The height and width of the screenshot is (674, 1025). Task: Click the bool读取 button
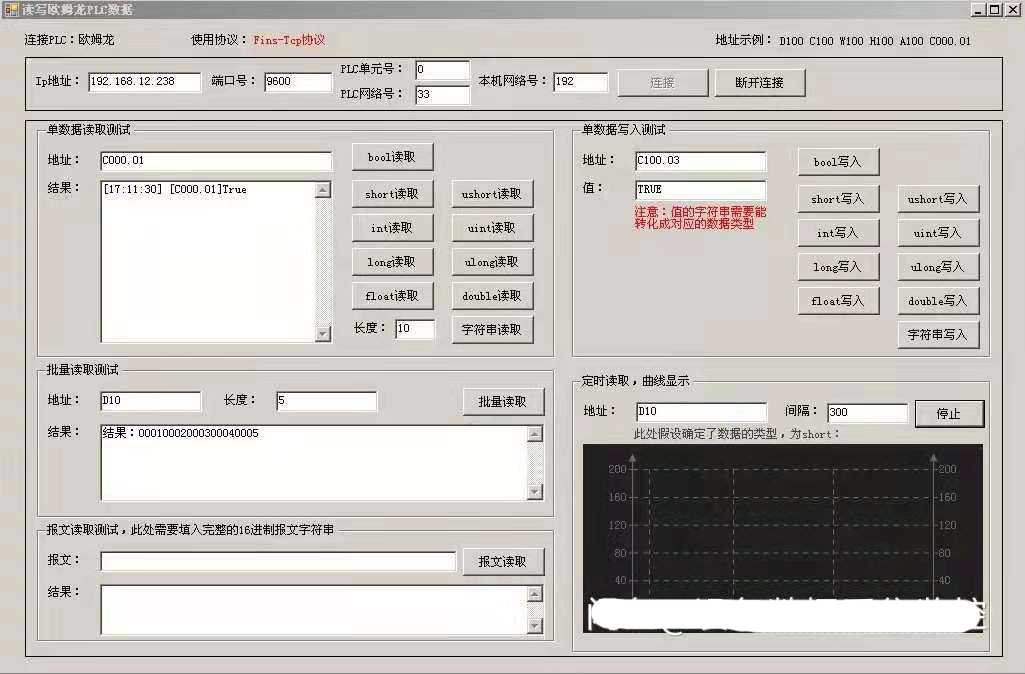[392, 157]
